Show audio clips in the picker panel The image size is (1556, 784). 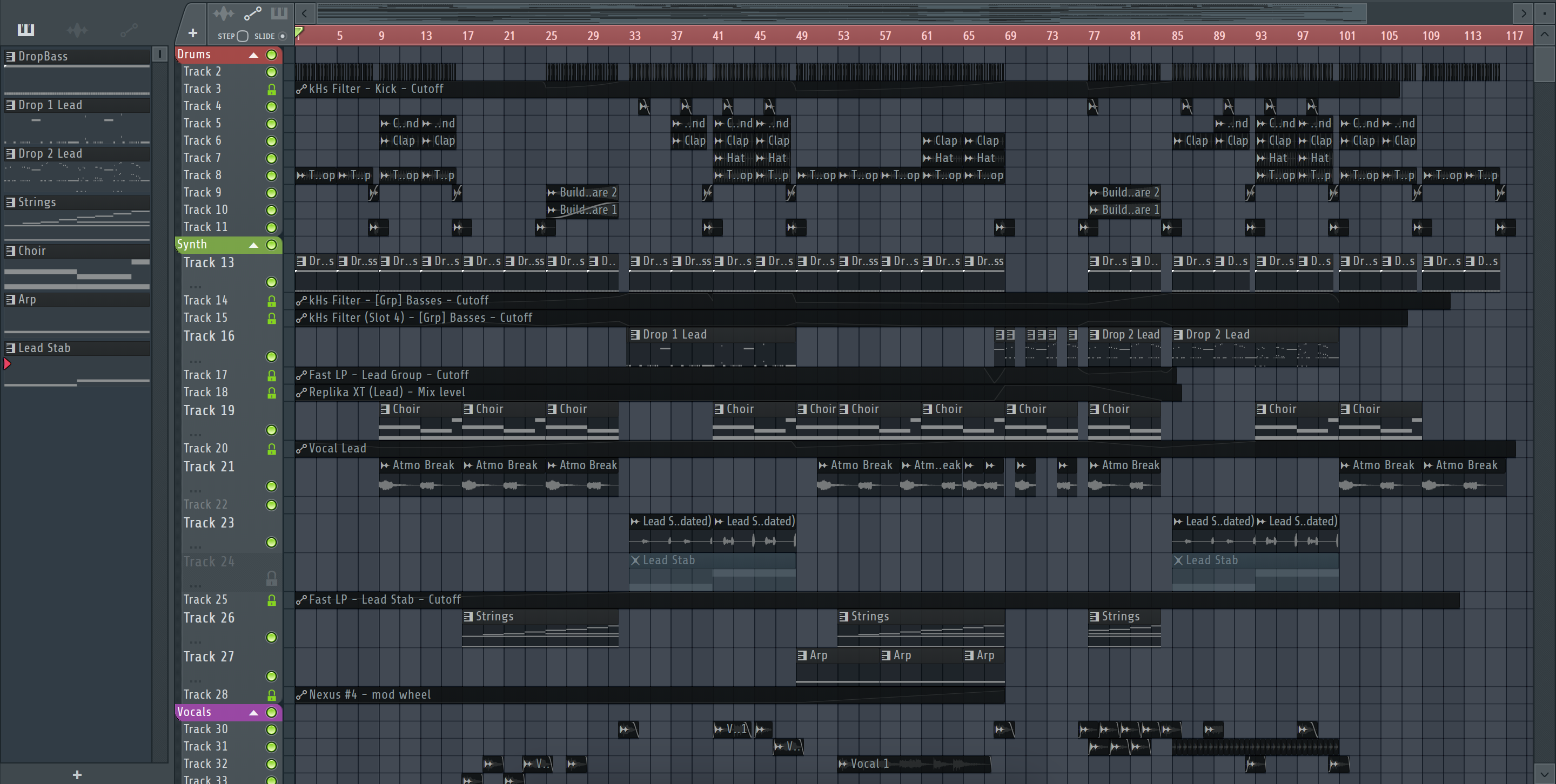77,30
